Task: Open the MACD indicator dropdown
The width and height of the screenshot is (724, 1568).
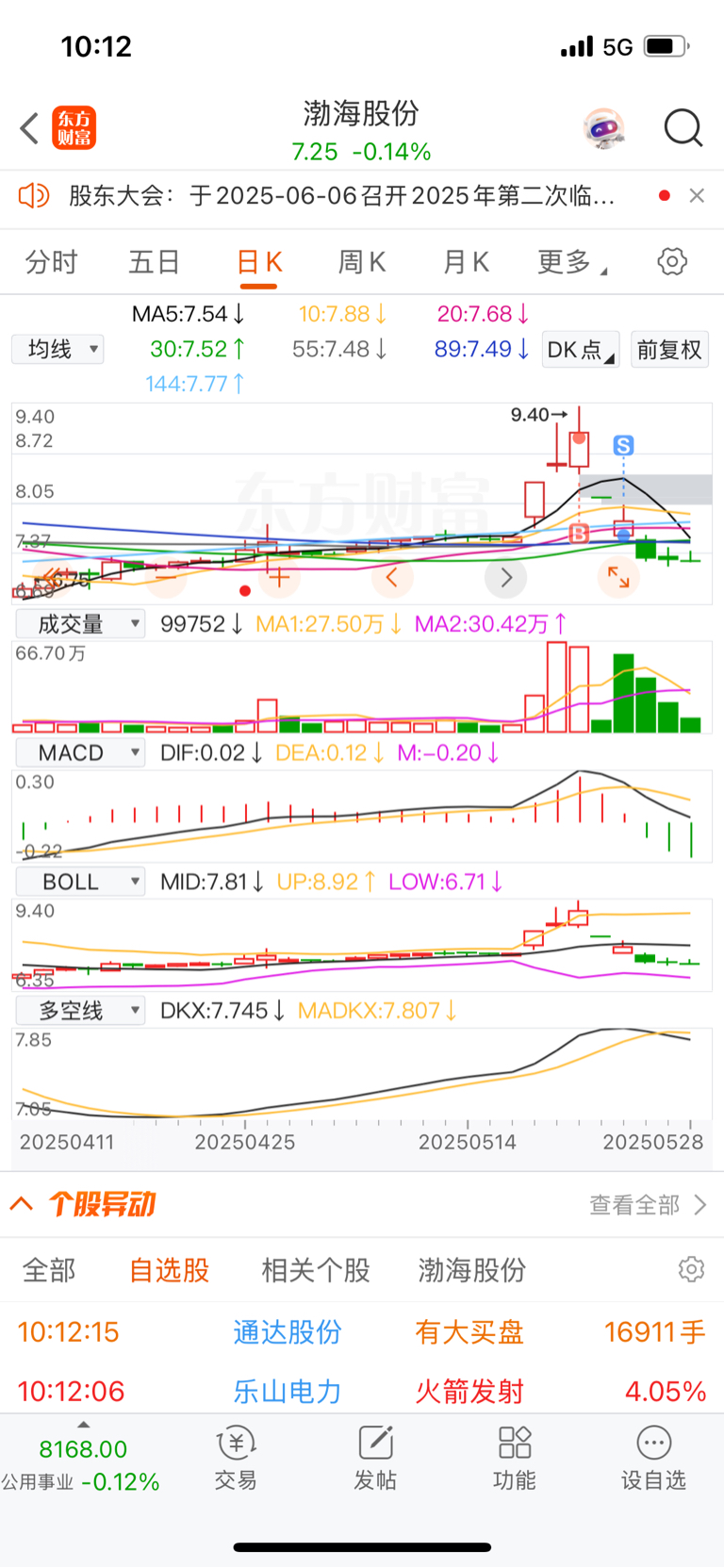Action: pos(80,752)
